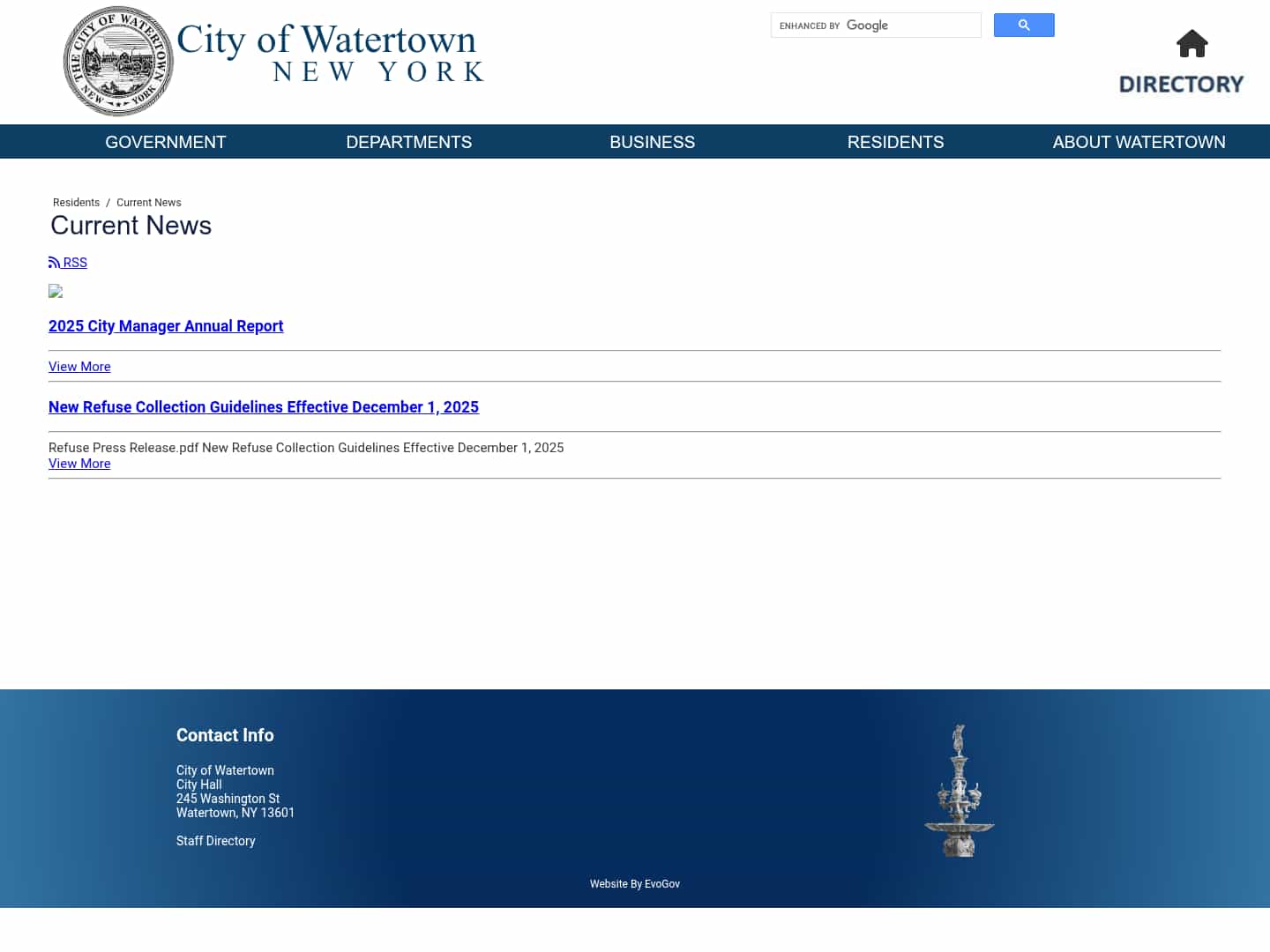1270x952 pixels.
Task: Expand the GOVERNMENT navigation menu
Action: point(165,142)
